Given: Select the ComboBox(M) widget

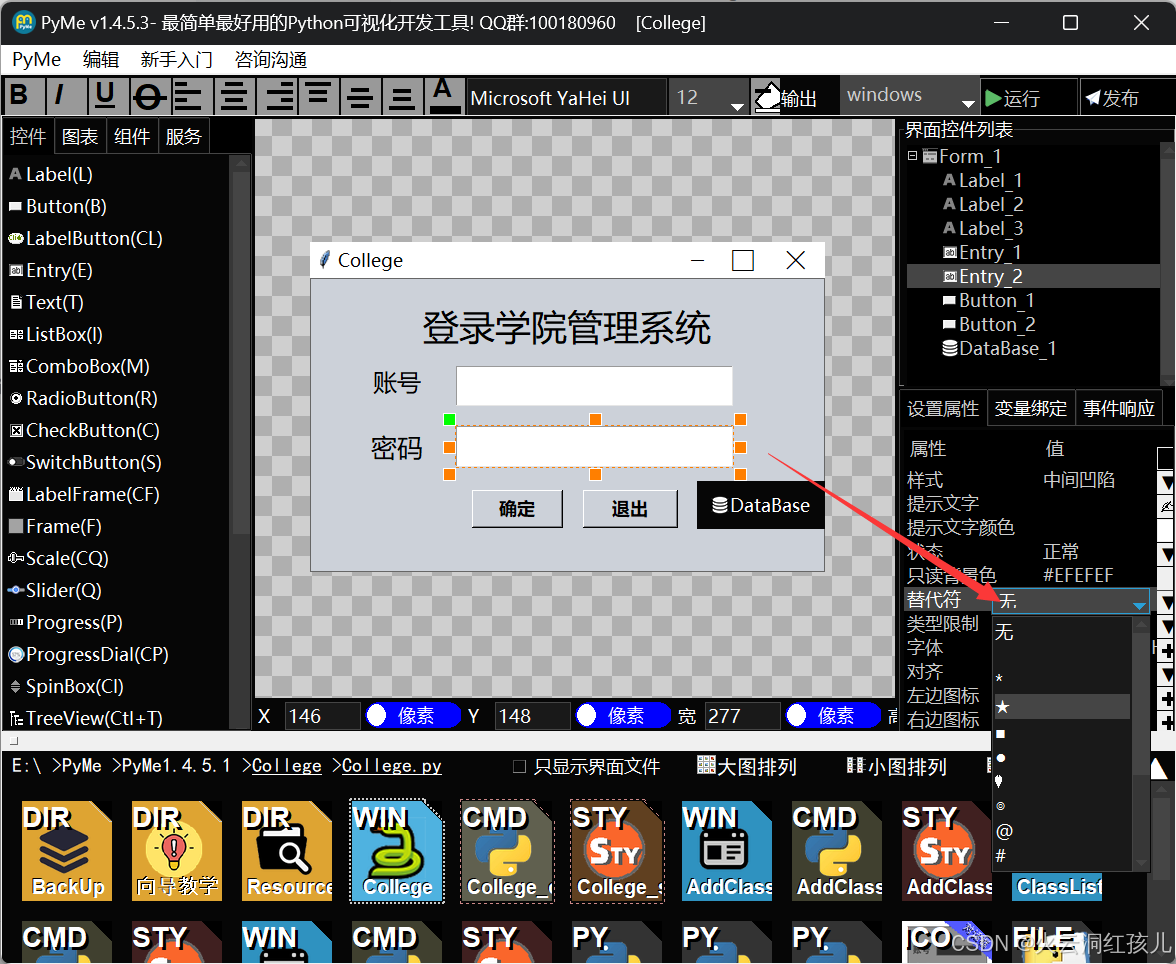Looking at the screenshot, I should click(x=80, y=367).
